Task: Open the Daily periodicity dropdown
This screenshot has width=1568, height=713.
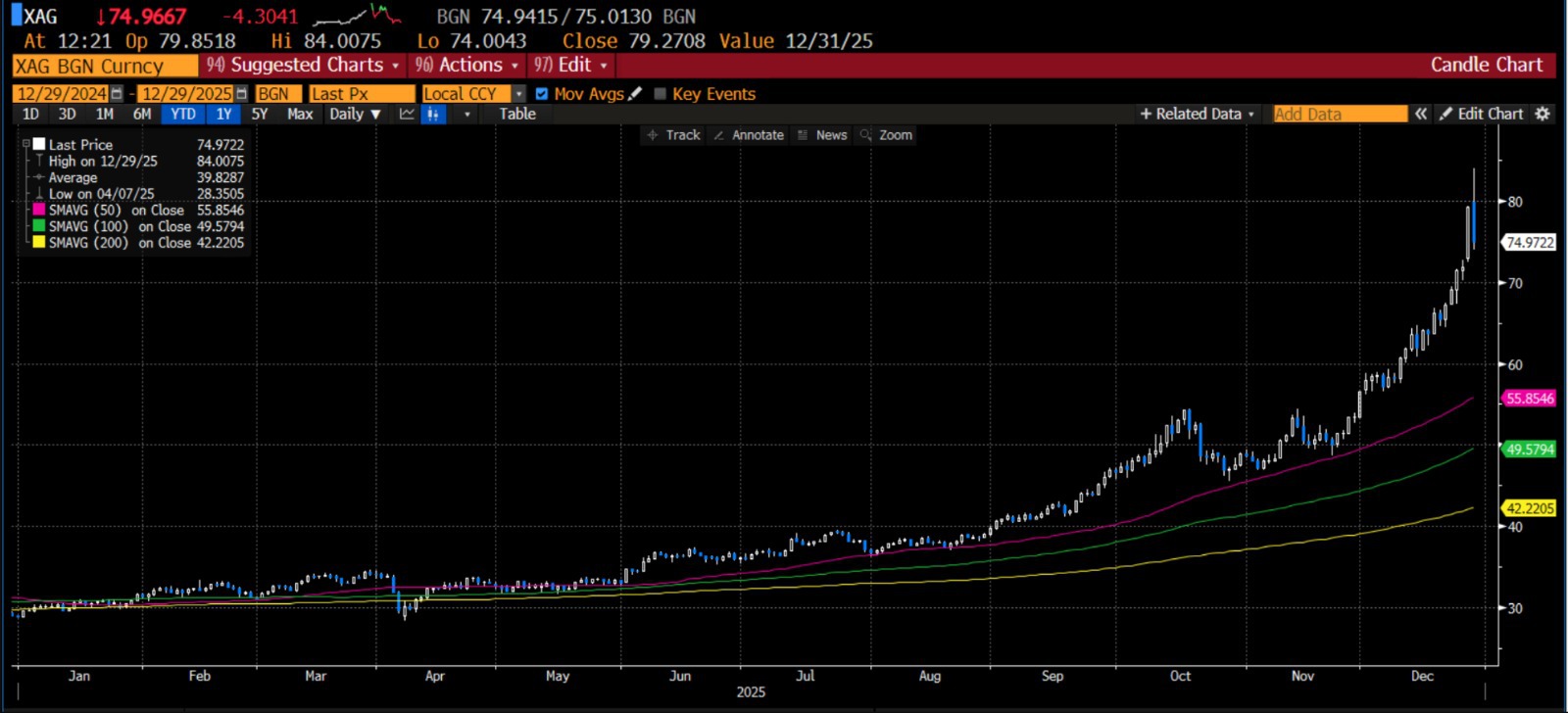Action: pyautogui.click(x=355, y=114)
